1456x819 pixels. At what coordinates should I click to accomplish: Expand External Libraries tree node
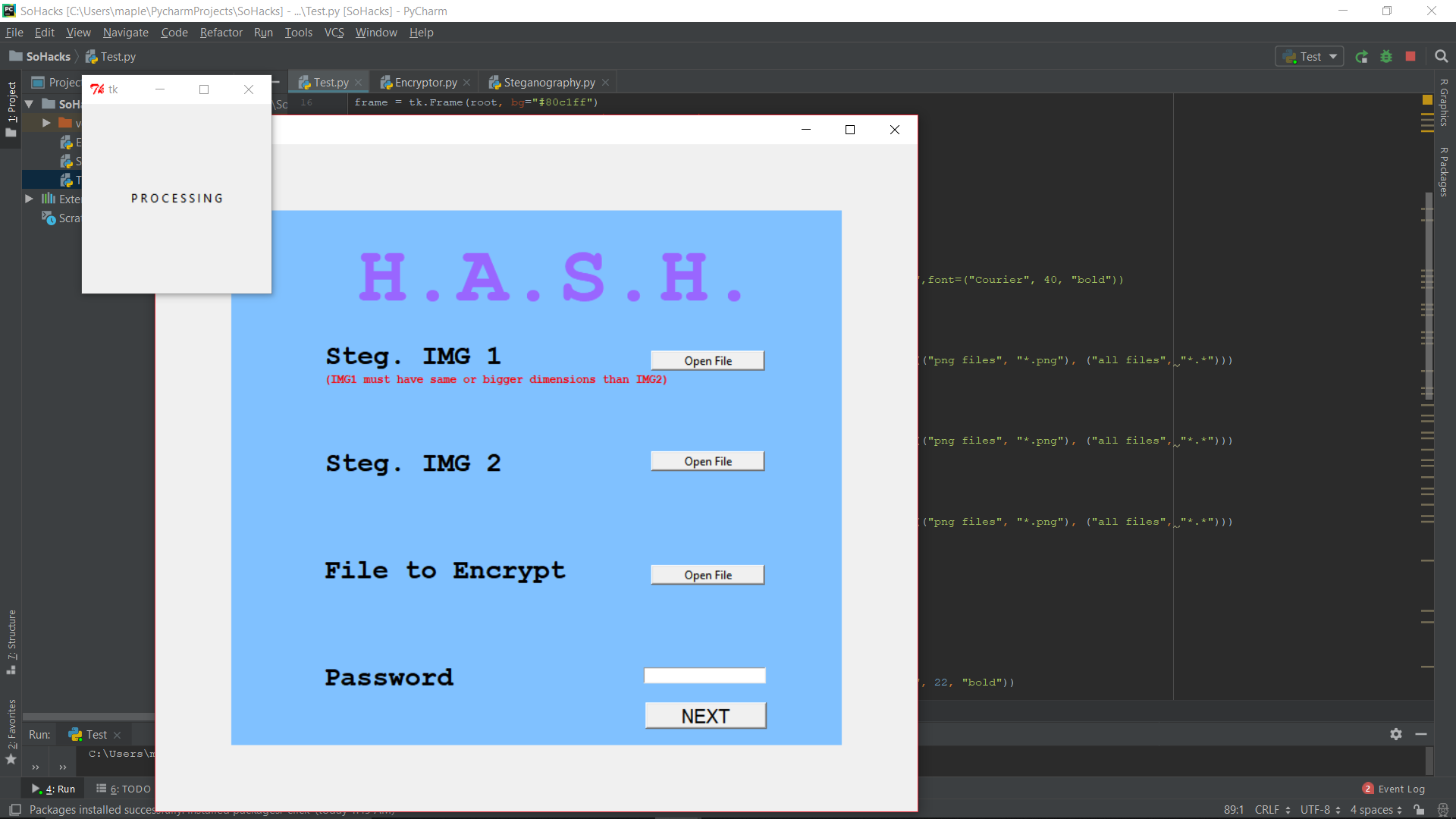tap(29, 199)
